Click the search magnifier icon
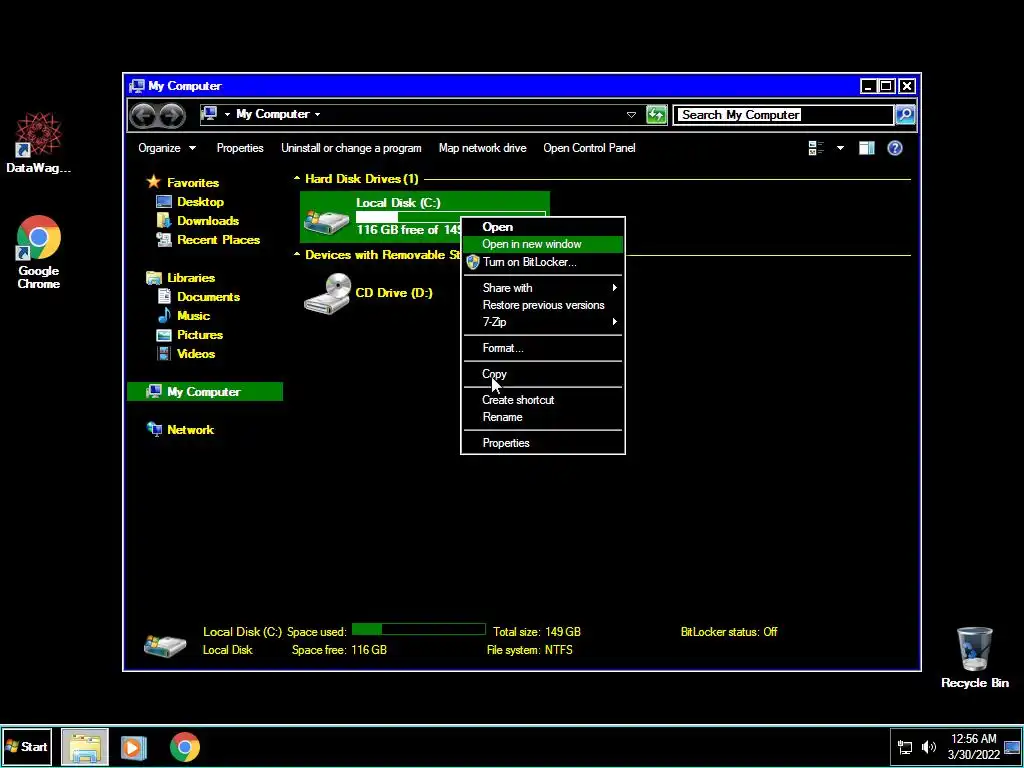The image size is (1024, 768). [905, 114]
